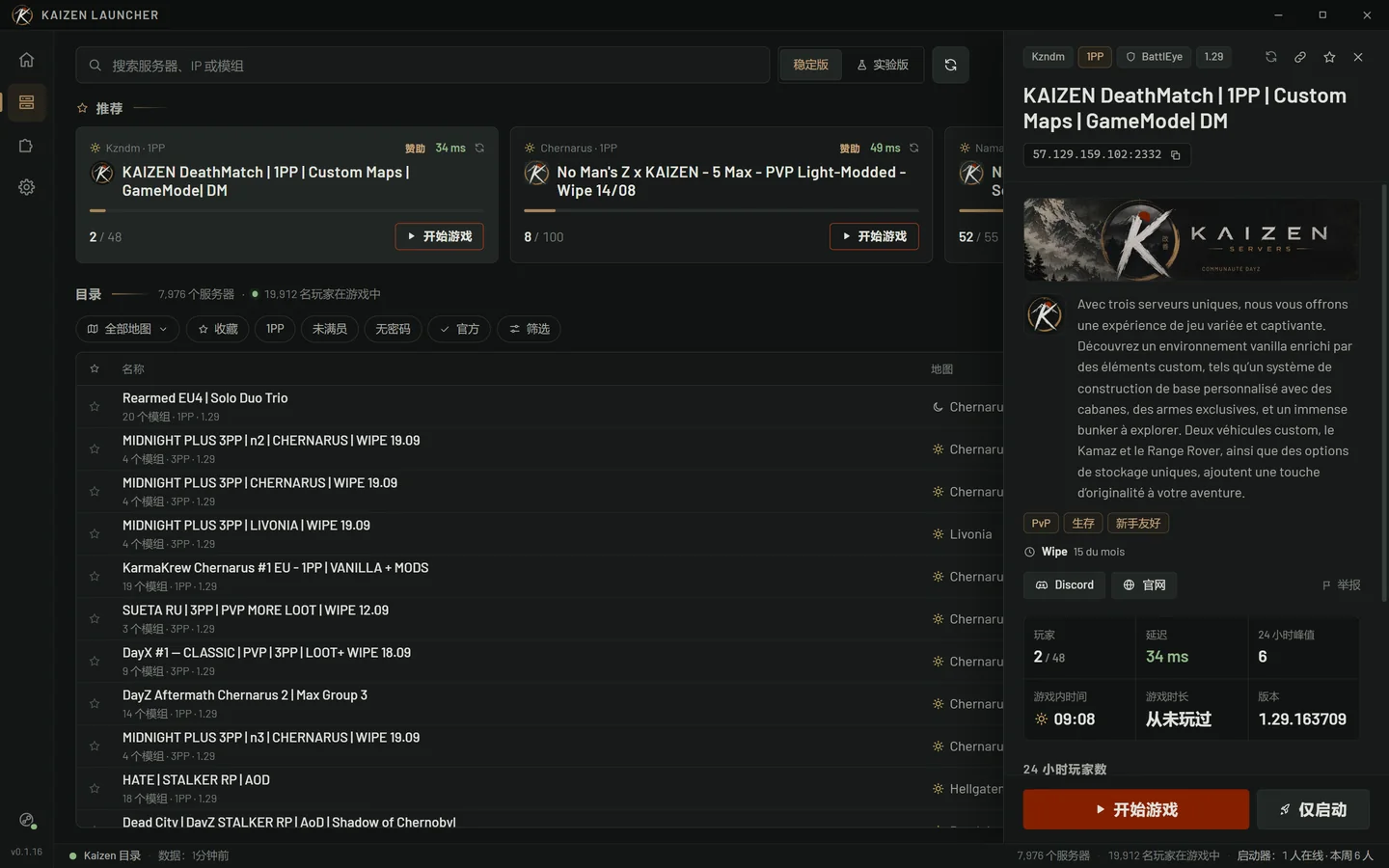The image size is (1389, 868).
Task: Toggle the 无密码 filter chip
Action: point(393,329)
